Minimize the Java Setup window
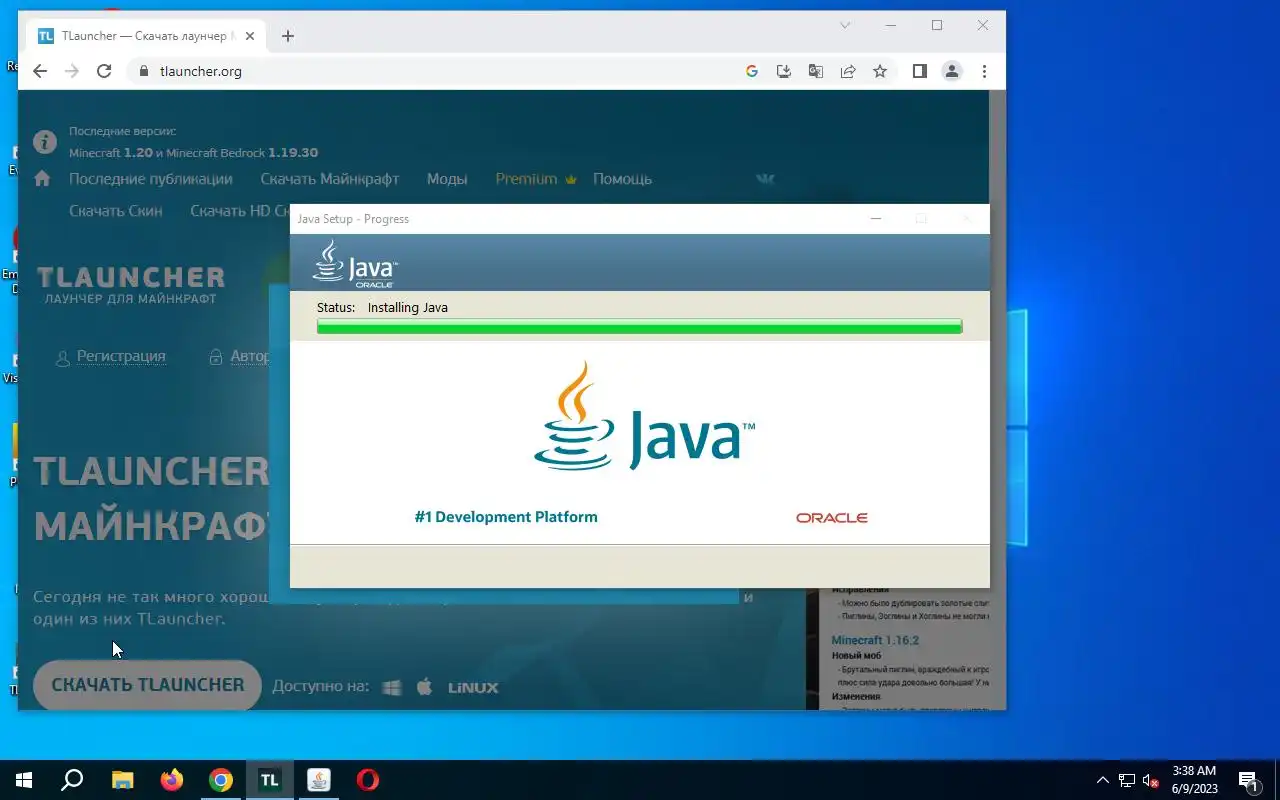The width and height of the screenshot is (1280, 800). coord(876,219)
